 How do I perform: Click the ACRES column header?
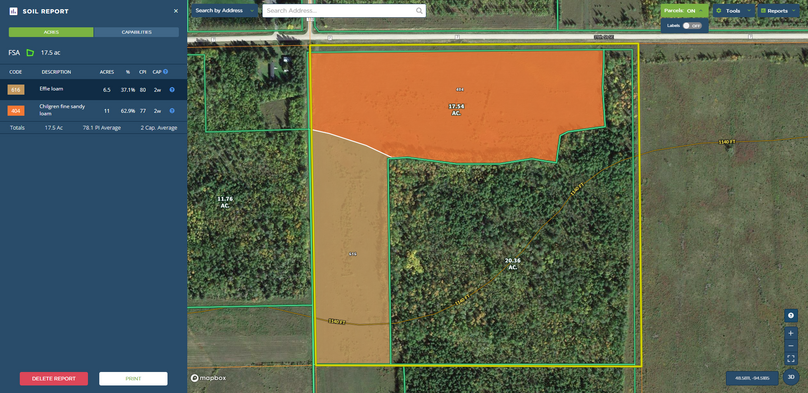(x=107, y=72)
